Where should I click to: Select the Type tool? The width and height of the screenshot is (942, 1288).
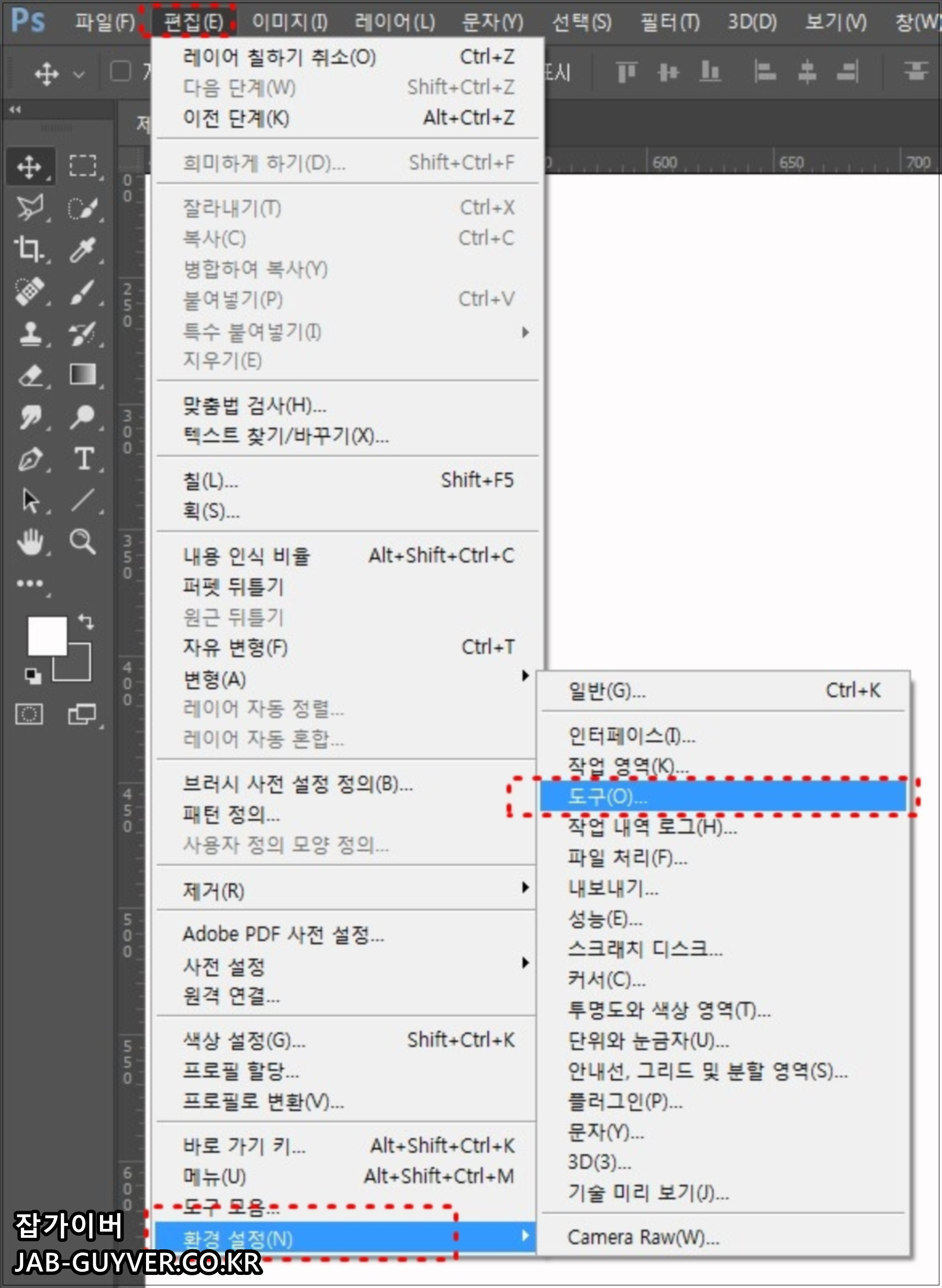[x=83, y=459]
